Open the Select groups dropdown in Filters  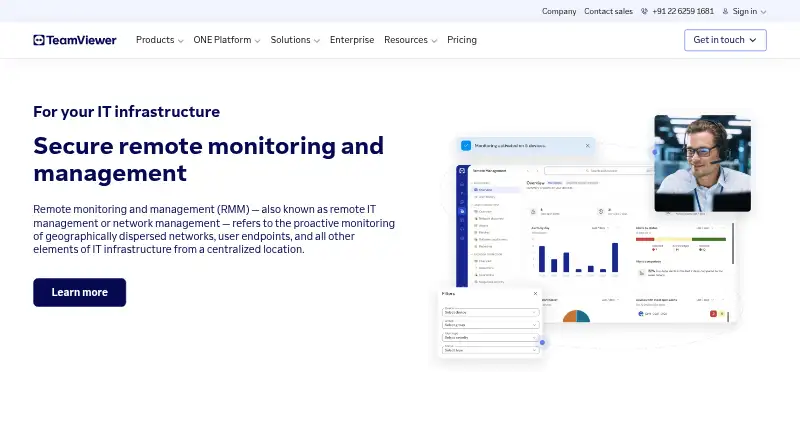(x=490, y=325)
